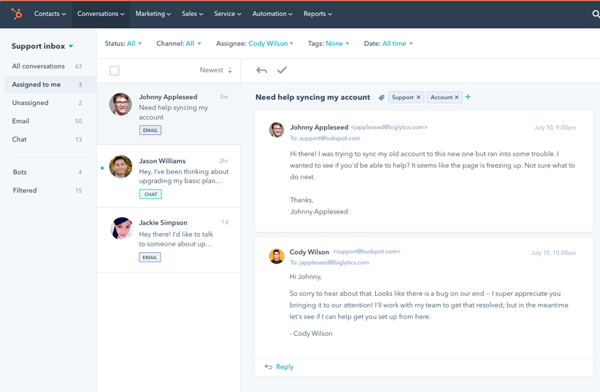Image resolution: width=600 pixels, height=392 pixels.
Task: Open the Service menu
Action: point(228,14)
